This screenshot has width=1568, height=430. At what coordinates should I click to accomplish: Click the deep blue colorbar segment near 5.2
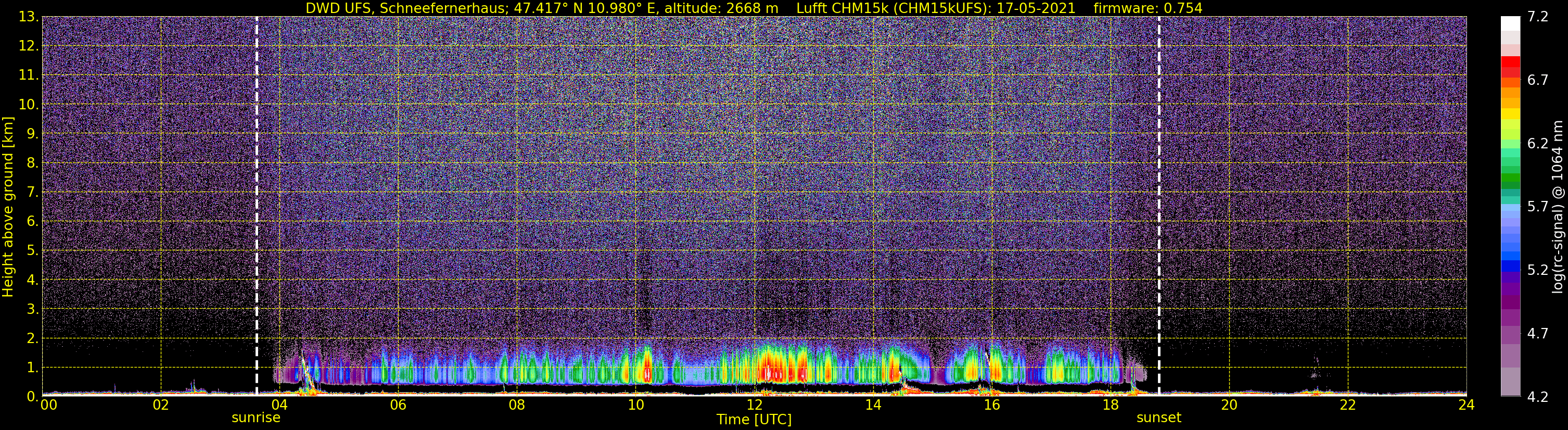(1511, 265)
